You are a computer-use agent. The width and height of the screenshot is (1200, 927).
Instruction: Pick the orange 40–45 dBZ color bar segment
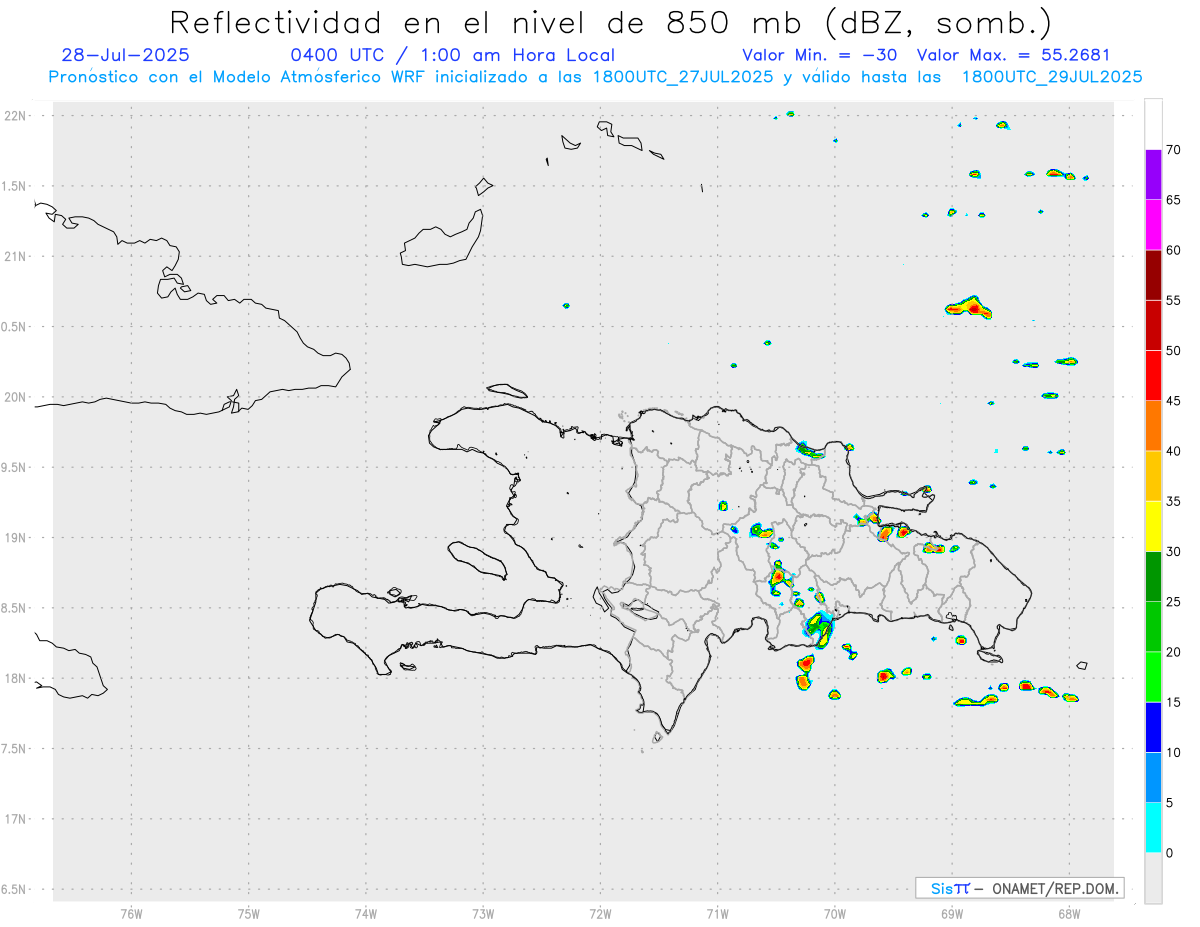click(1153, 426)
